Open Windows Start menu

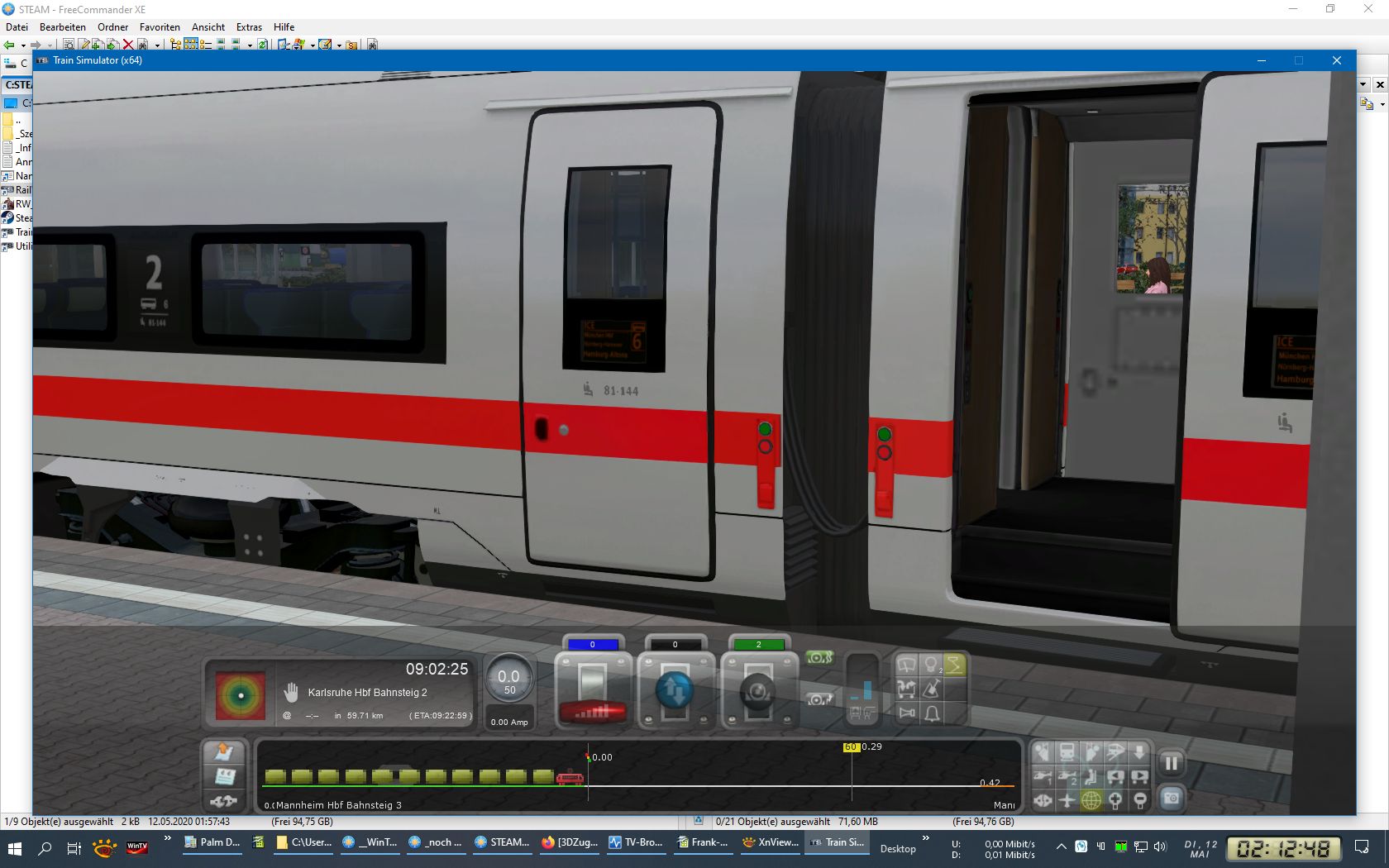[x=14, y=848]
